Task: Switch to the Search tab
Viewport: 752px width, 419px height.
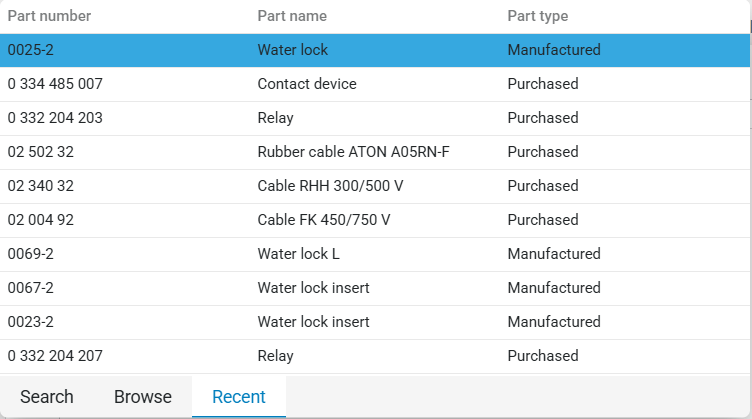Action: click(x=47, y=397)
